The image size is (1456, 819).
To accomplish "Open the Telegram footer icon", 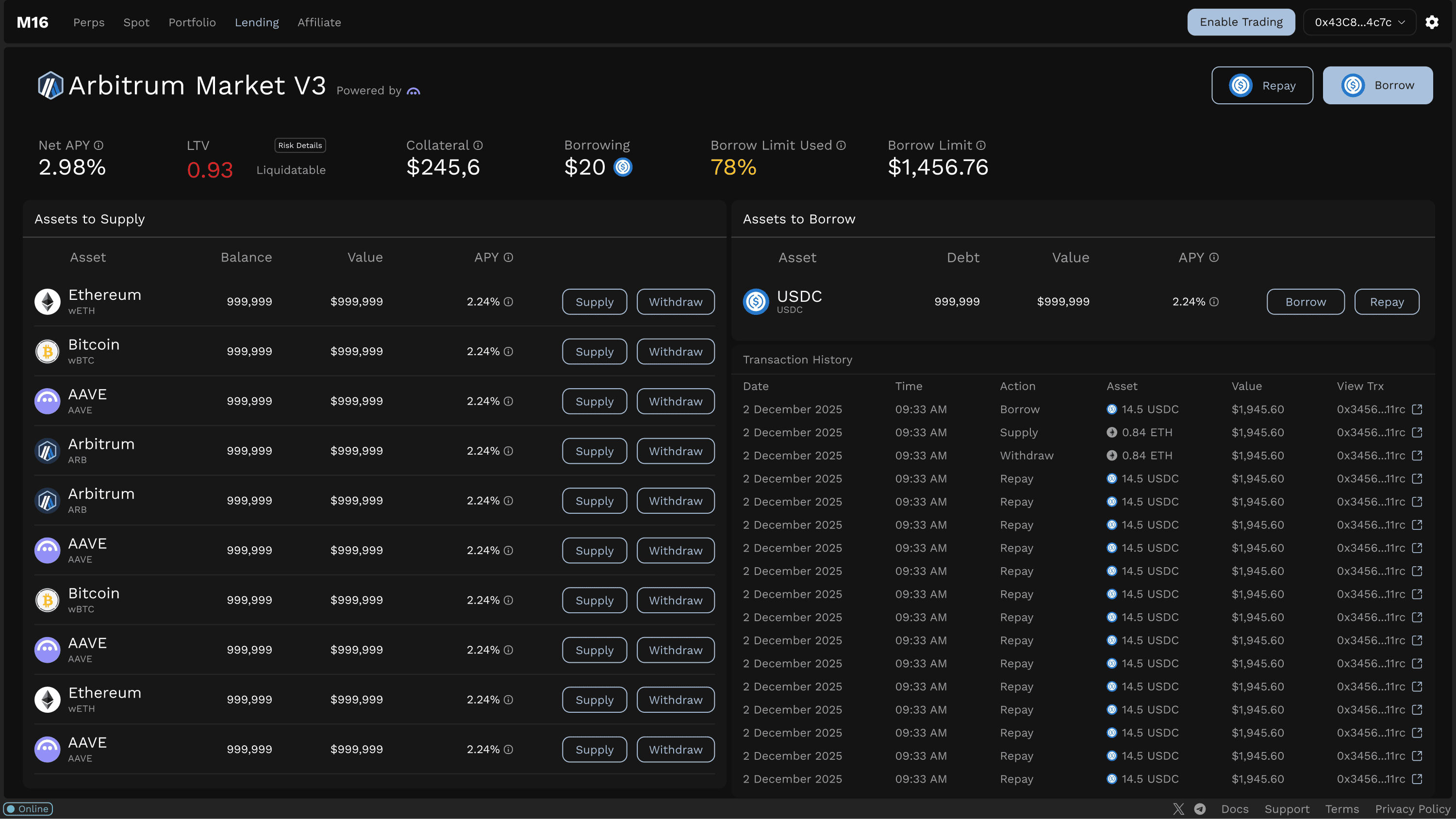I will coord(1200,809).
